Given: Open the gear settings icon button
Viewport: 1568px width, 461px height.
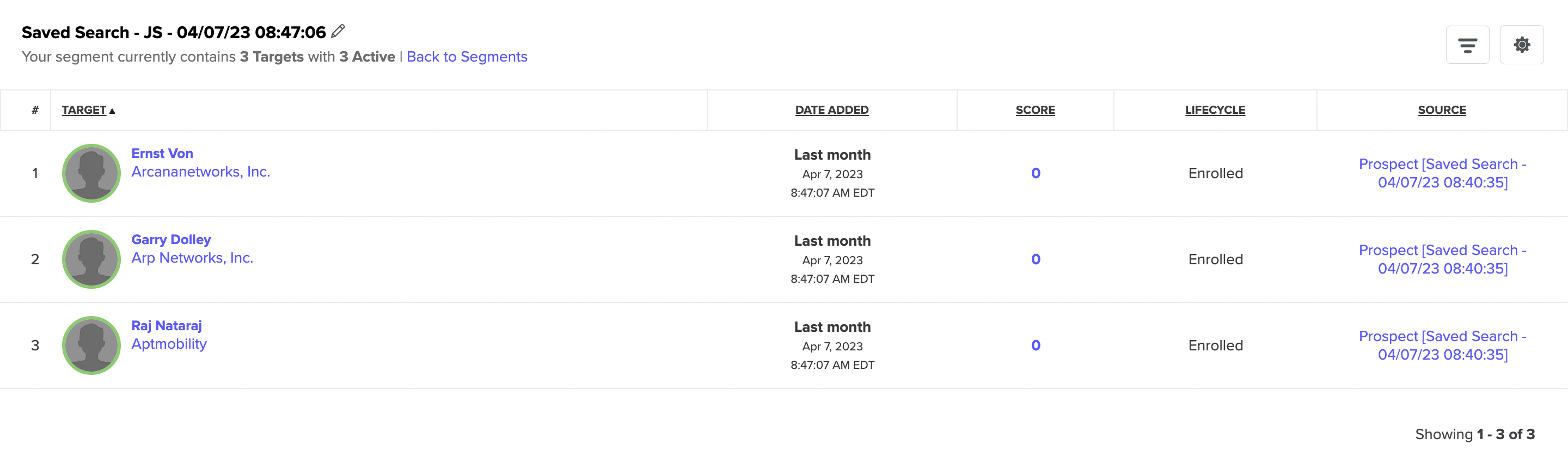Looking at the screenshot, I should pos(1522,45).
